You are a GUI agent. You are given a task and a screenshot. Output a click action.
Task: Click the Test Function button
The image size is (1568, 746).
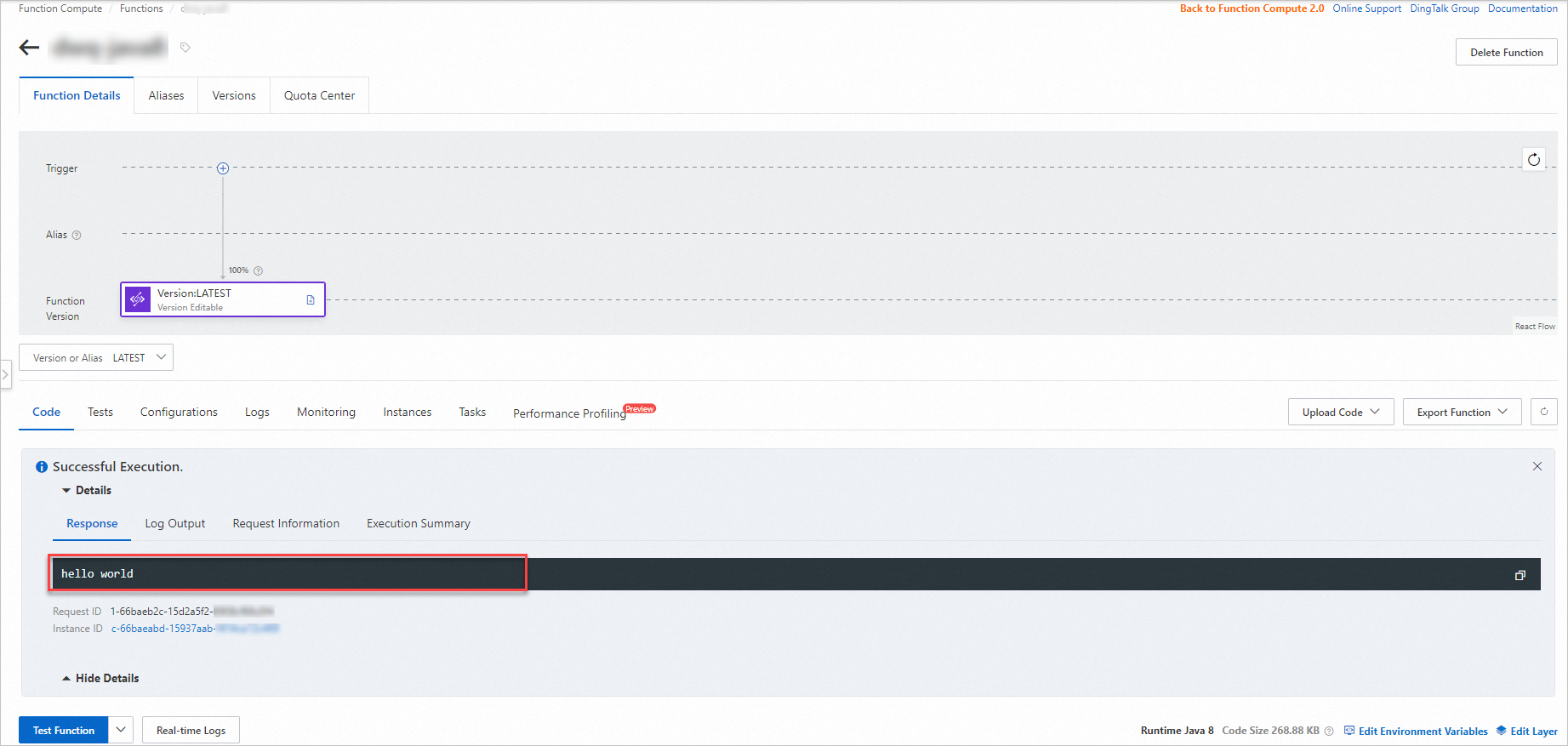64,730
